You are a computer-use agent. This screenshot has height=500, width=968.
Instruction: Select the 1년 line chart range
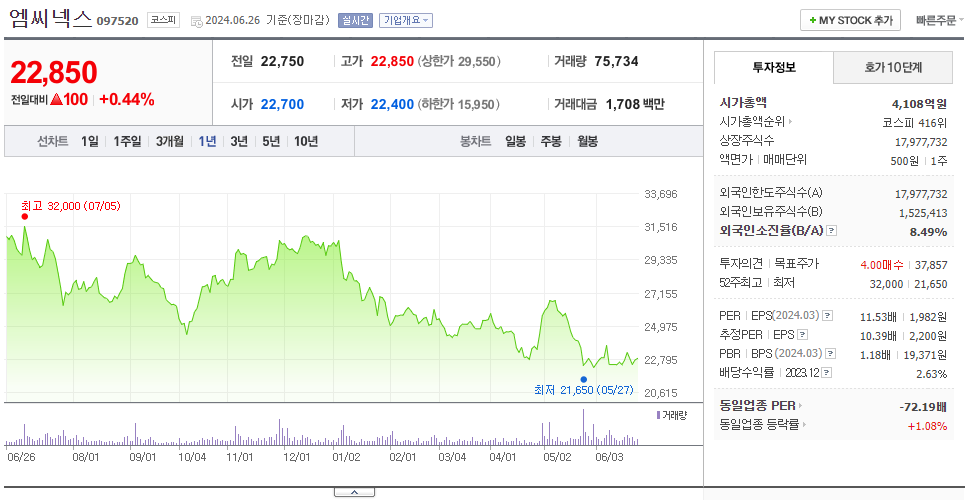tap(207, 141)
